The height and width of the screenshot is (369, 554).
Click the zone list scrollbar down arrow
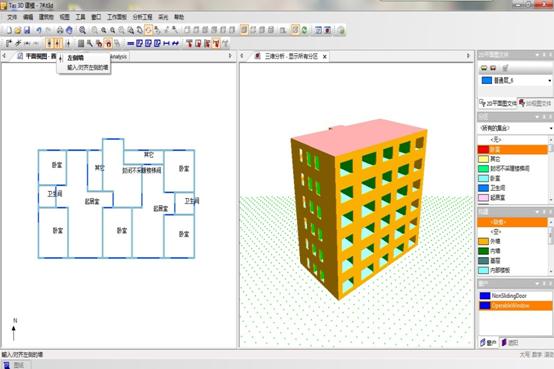(x=551, y=200)
